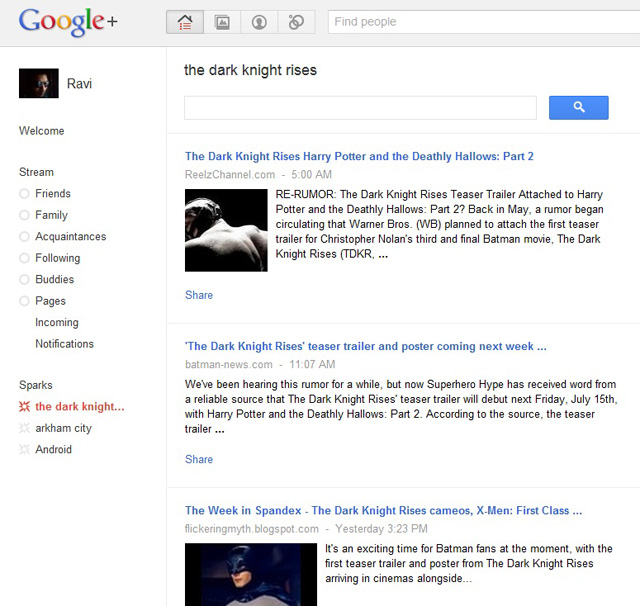
Task: Open the Buddies circle stream
Action: tap(54, 280)
